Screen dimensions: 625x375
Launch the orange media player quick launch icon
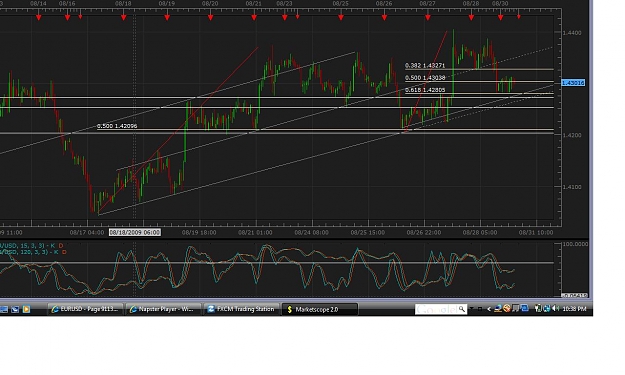[26, 309]
